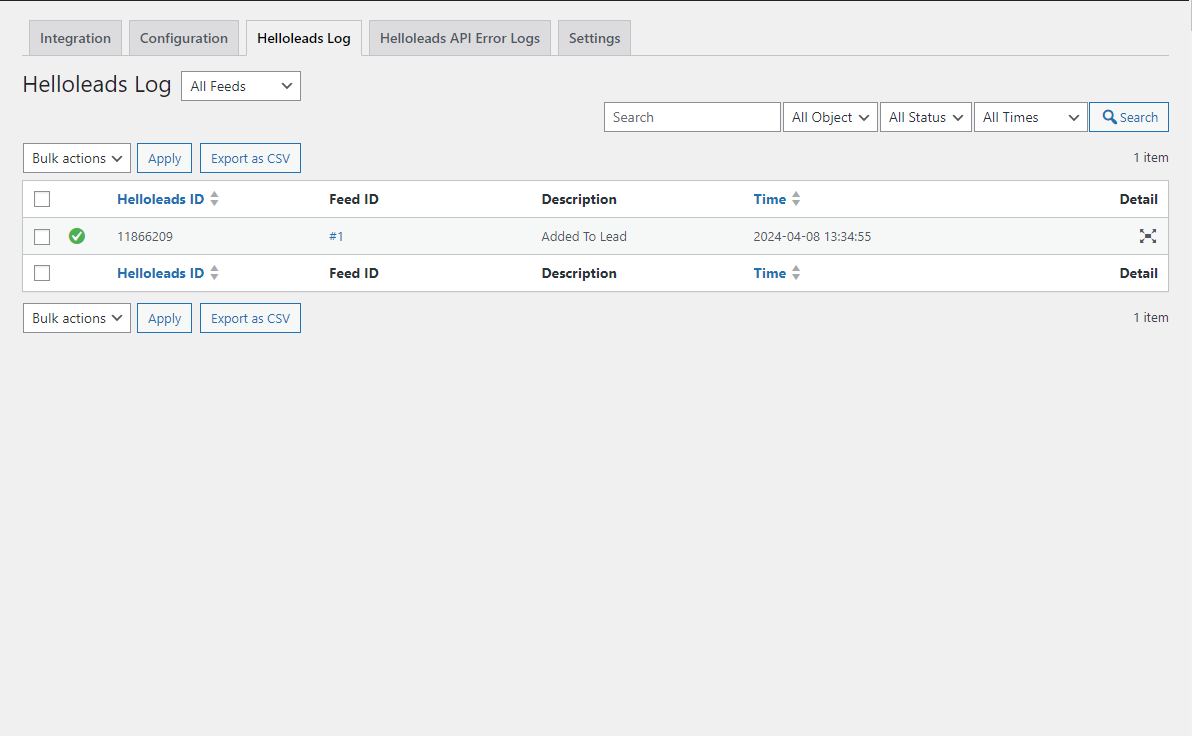Go to the Settings tab
This screenshot has height=736, width=1192.
point(594,38)
